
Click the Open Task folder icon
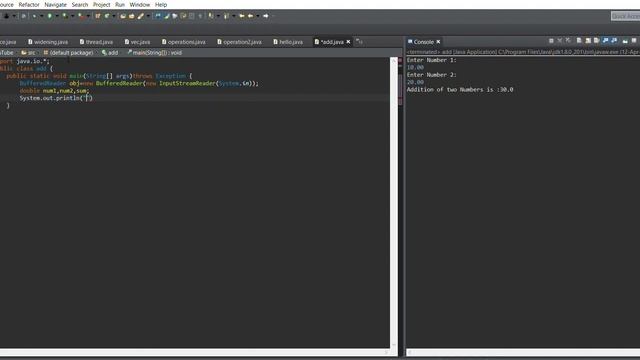coord(131,16)
